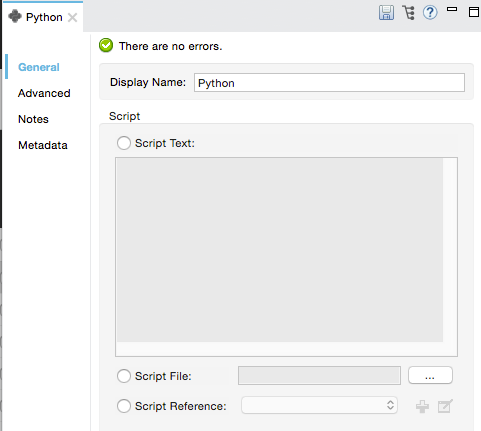The height and width of the screenshot is (431, 481).
Task: Click the 'Script' group heading
Action: coord(124,116)
